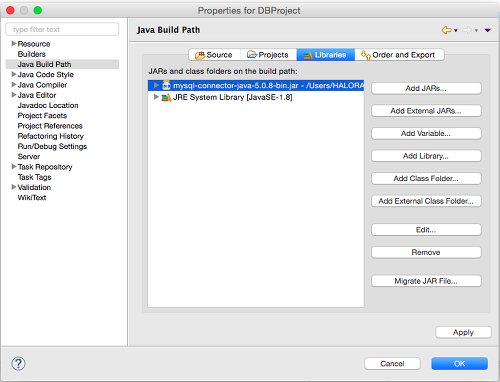
Task: Select Task Tags in the tree
Action: [x=35, y=177]
